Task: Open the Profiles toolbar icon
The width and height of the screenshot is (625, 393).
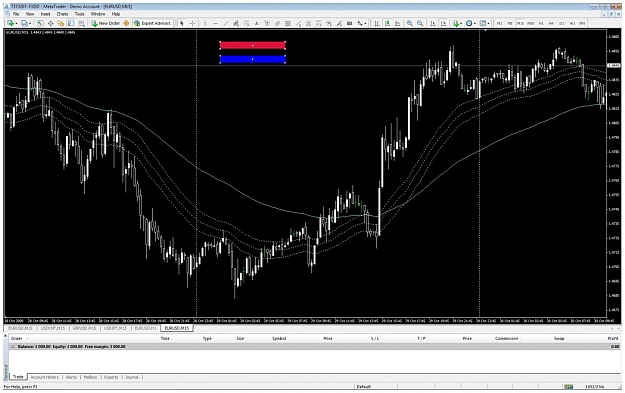Action: point(24,23)
